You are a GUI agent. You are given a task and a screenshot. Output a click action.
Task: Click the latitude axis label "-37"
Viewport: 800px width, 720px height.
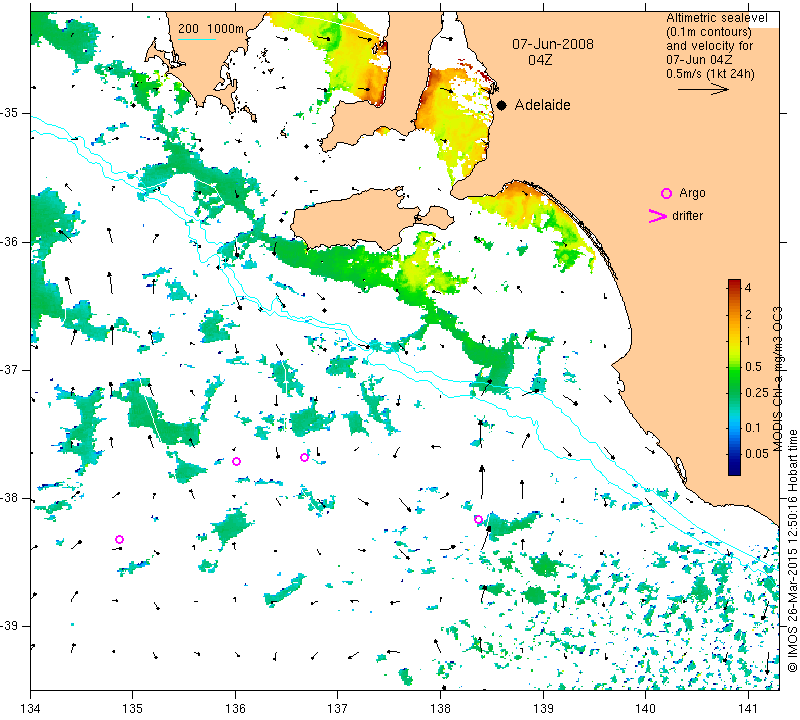10,369
